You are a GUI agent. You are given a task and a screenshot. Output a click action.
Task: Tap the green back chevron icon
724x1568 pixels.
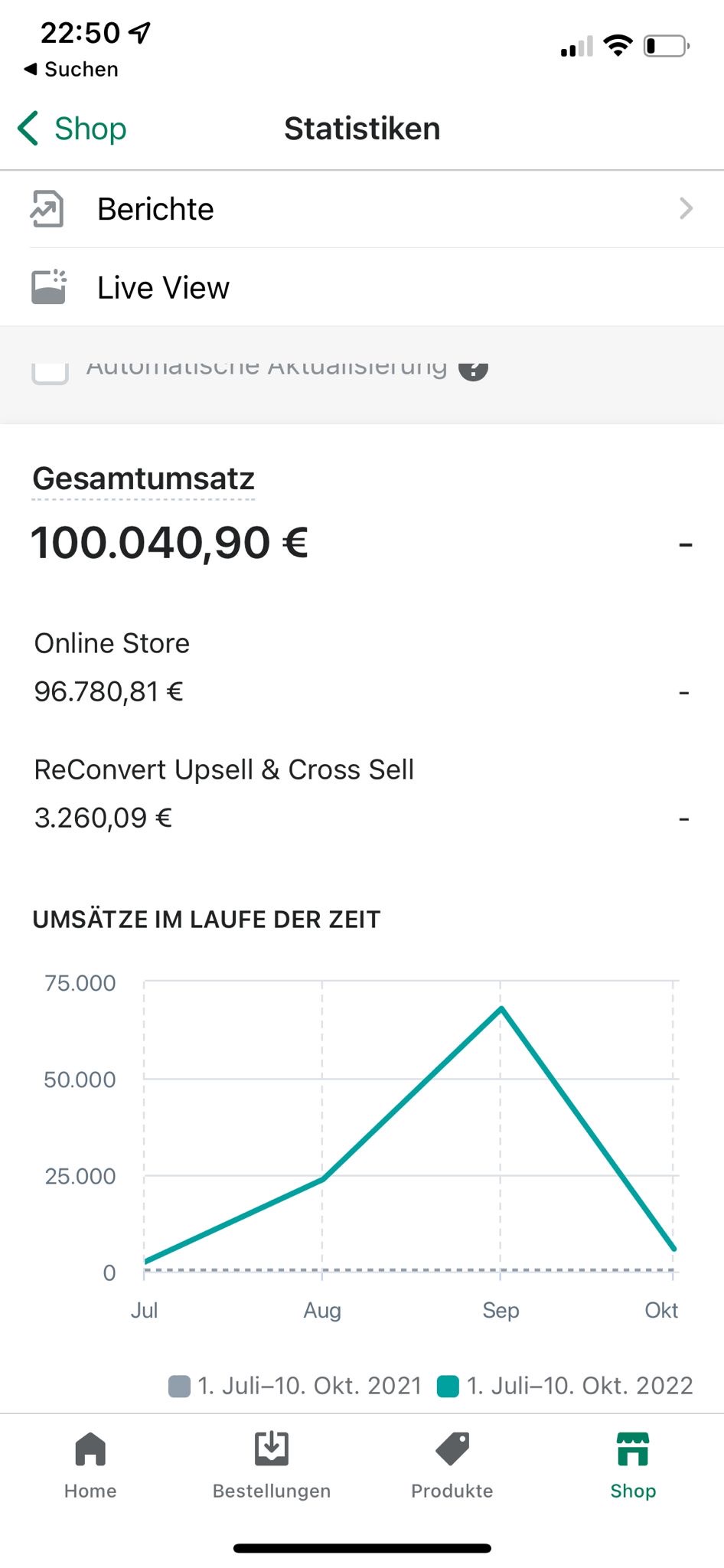(28, 128)
